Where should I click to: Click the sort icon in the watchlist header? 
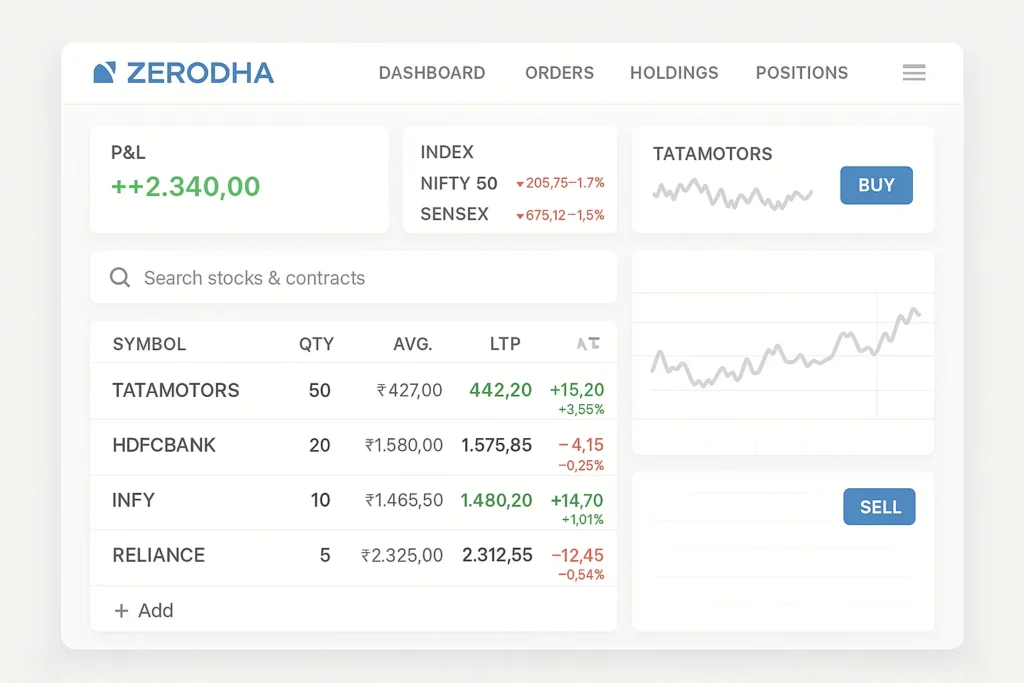[588, 342]
